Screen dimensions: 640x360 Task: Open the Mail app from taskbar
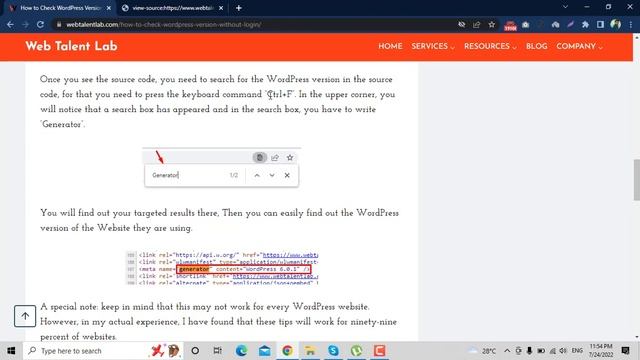pos(264,351)
